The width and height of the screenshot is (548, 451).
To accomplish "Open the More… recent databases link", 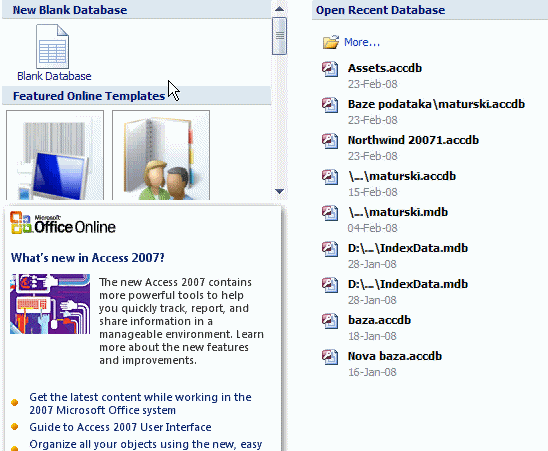I will (x=362, y=42).
